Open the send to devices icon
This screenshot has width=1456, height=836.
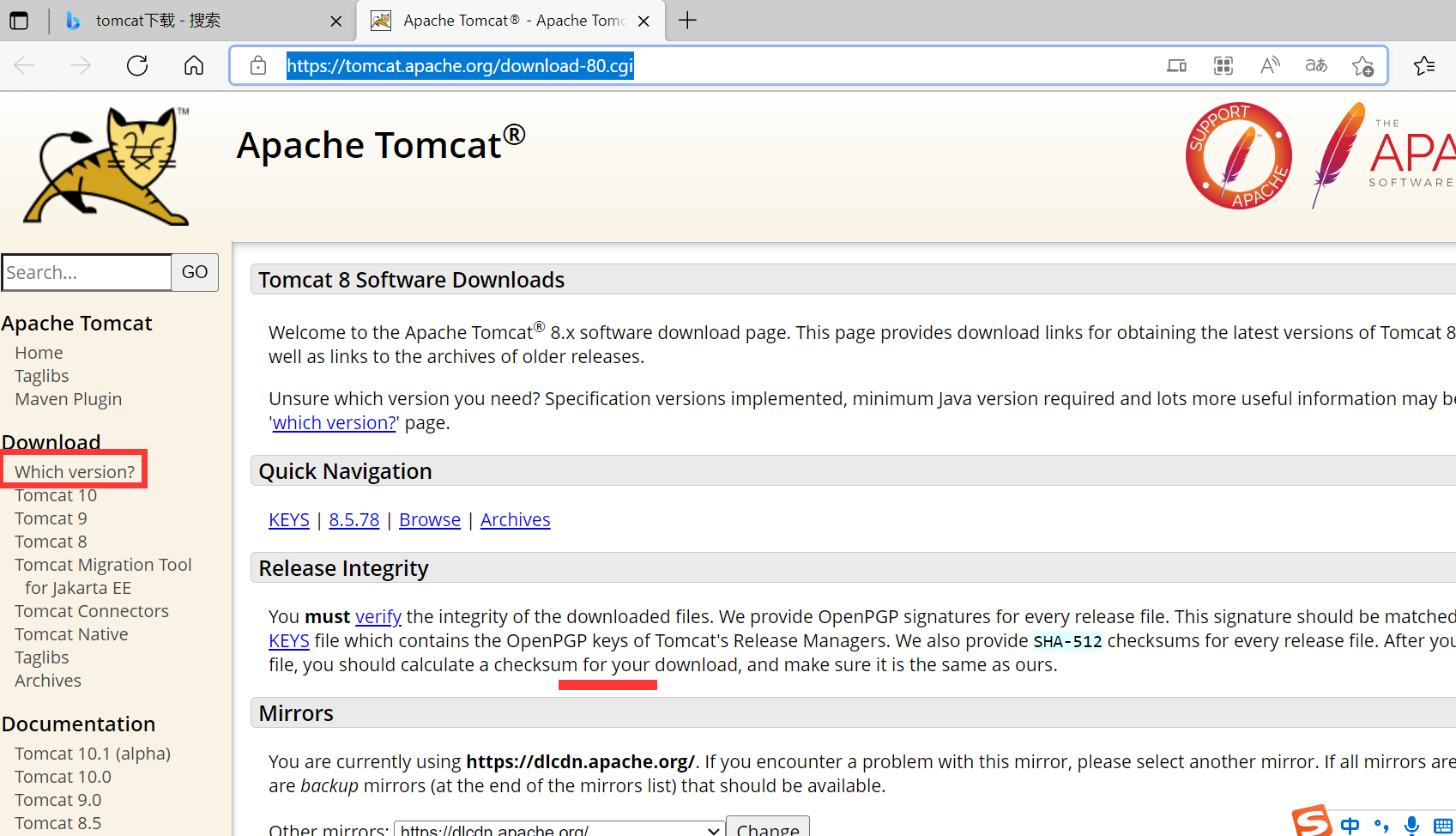pyautogui.click(x=1176, y=65)
